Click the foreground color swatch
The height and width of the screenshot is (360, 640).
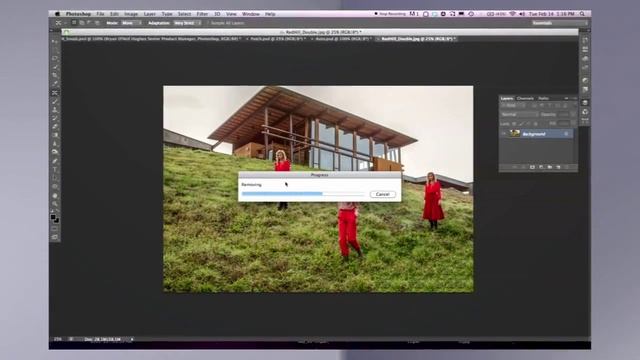[x=53, y=218]
